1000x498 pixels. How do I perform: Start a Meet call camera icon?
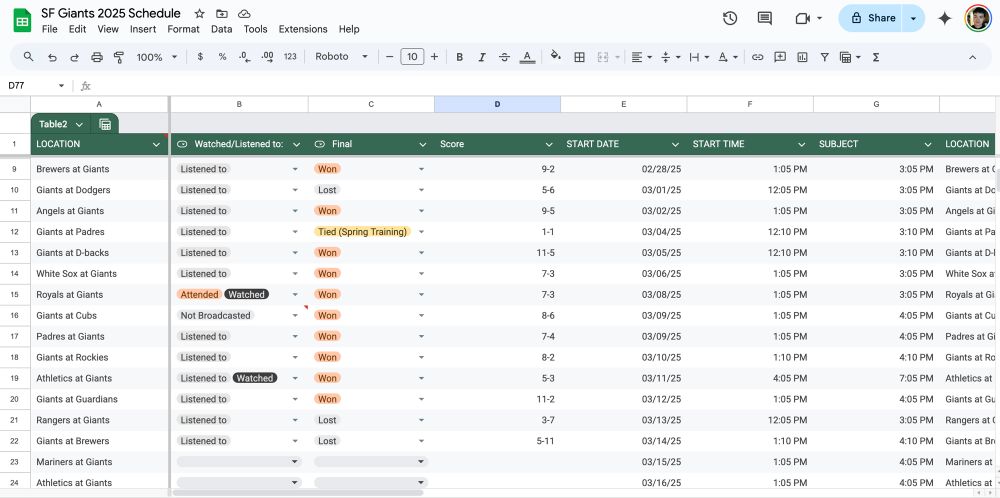pyautogui.click(x=803, y=18)
